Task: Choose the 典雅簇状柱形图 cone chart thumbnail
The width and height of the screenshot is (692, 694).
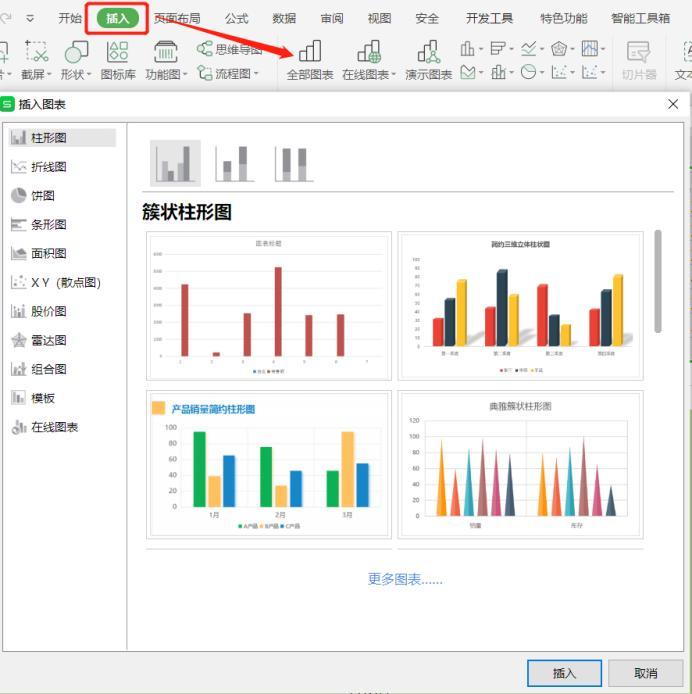Action: [x=520, y=464]
